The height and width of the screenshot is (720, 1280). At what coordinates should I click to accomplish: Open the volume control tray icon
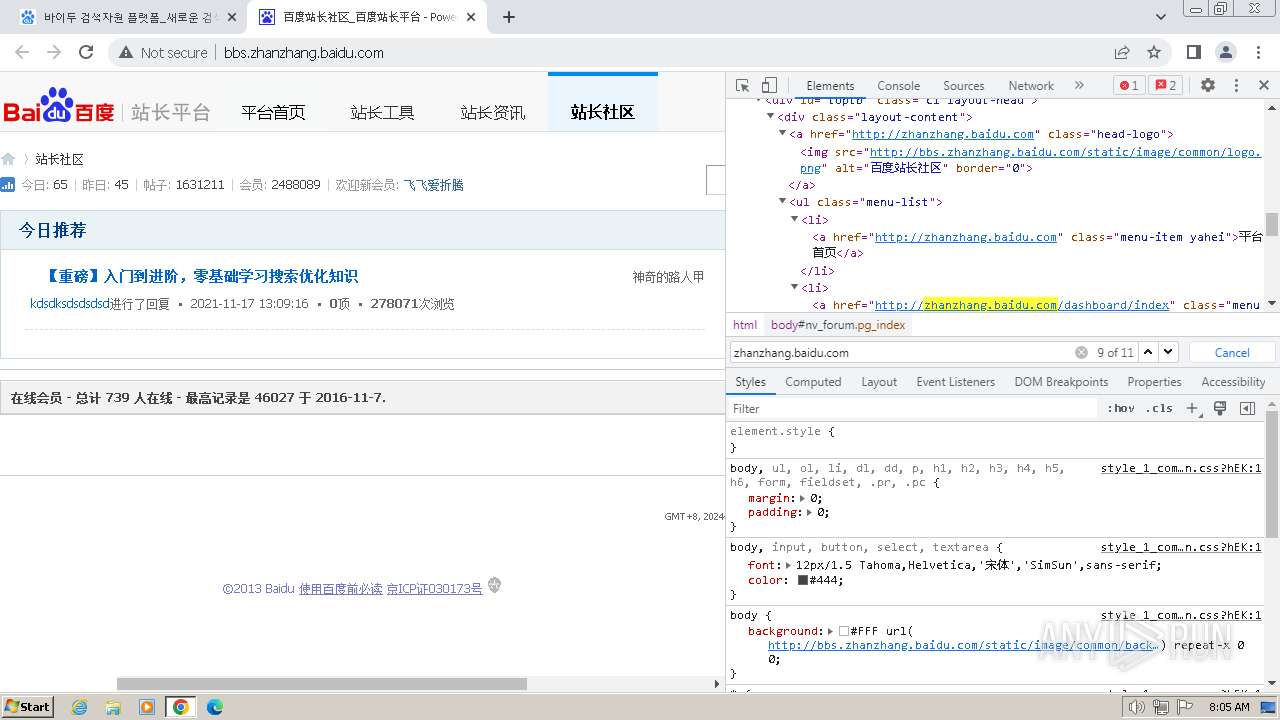point(1137,707)
